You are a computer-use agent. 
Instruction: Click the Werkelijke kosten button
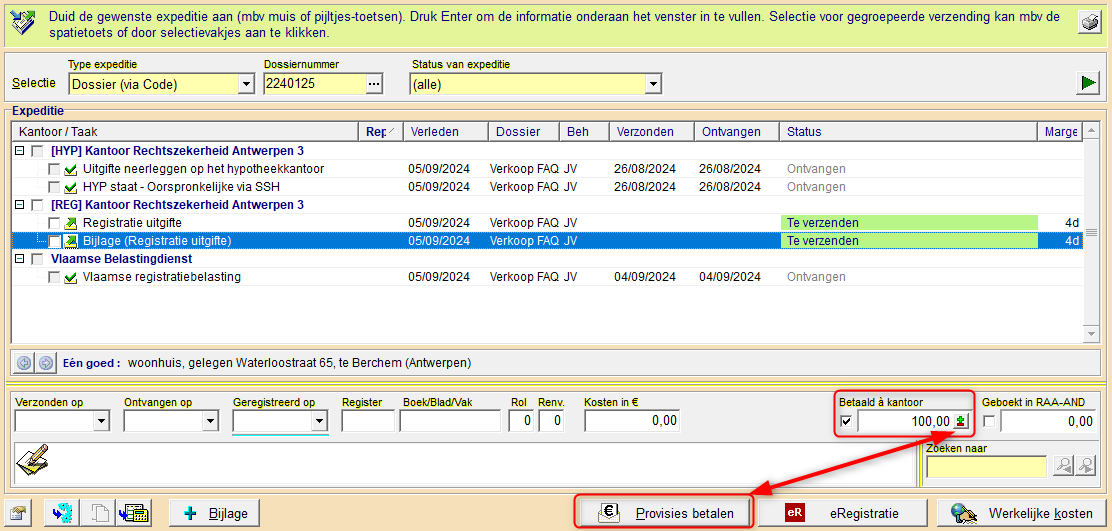click(x=1022, y=513)
